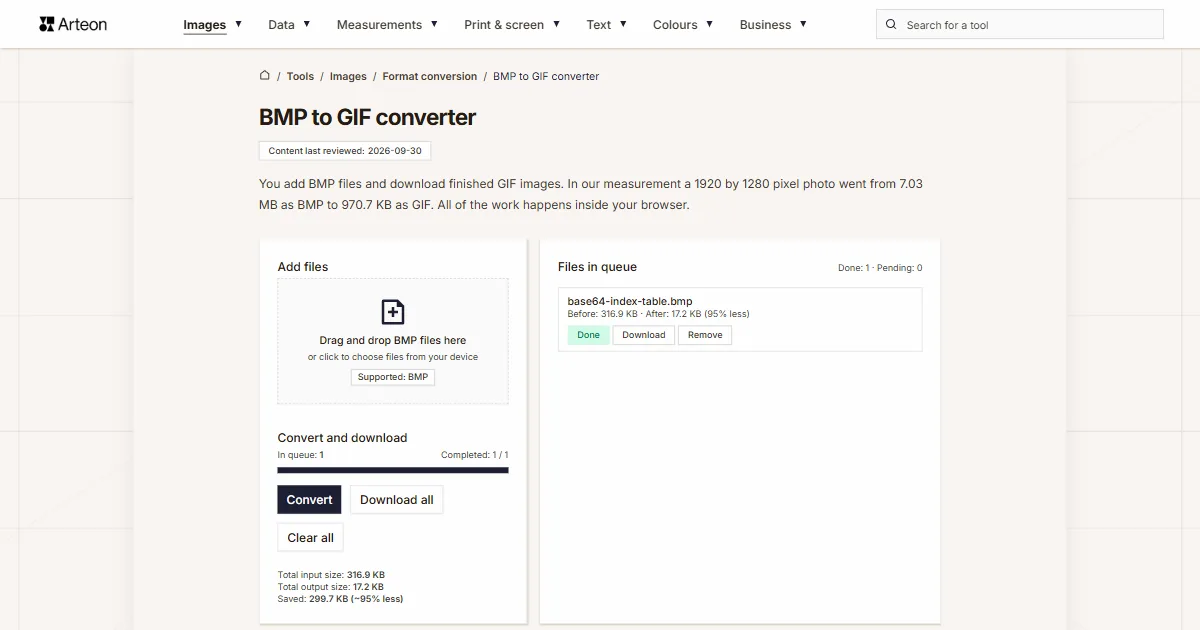
Task: Follow the Images breadcrumb link
Action: click(348, 76)
